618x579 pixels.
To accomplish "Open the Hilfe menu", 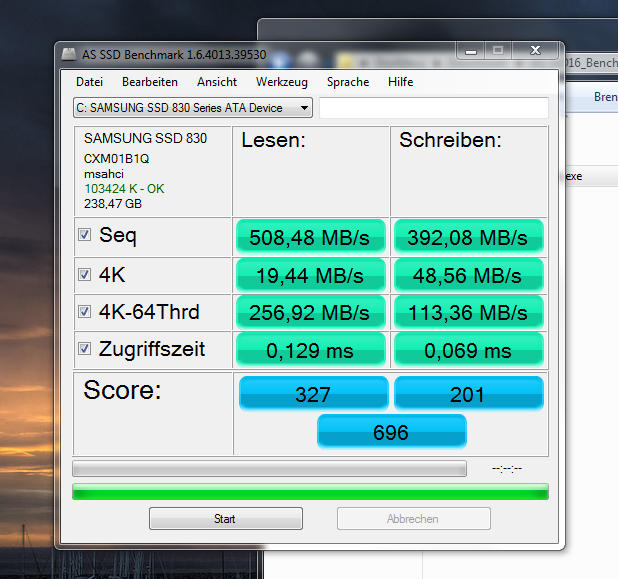I will click(x=400, y=82).
